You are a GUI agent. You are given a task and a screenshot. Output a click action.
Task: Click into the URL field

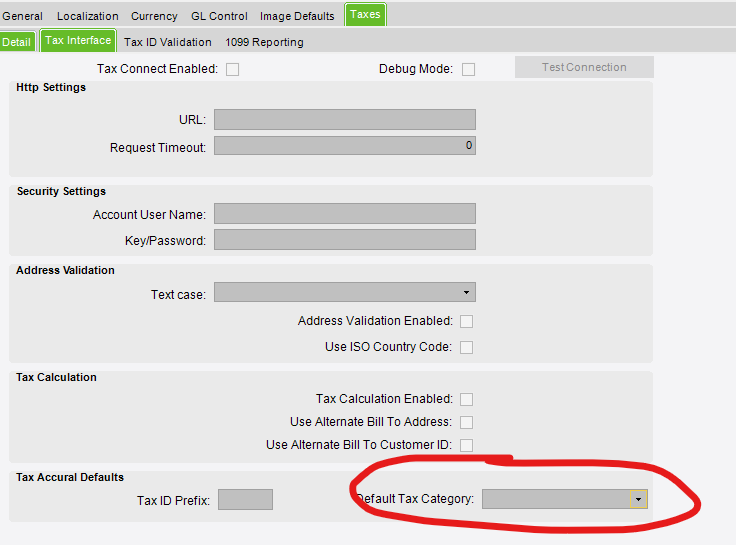[345, 120]
